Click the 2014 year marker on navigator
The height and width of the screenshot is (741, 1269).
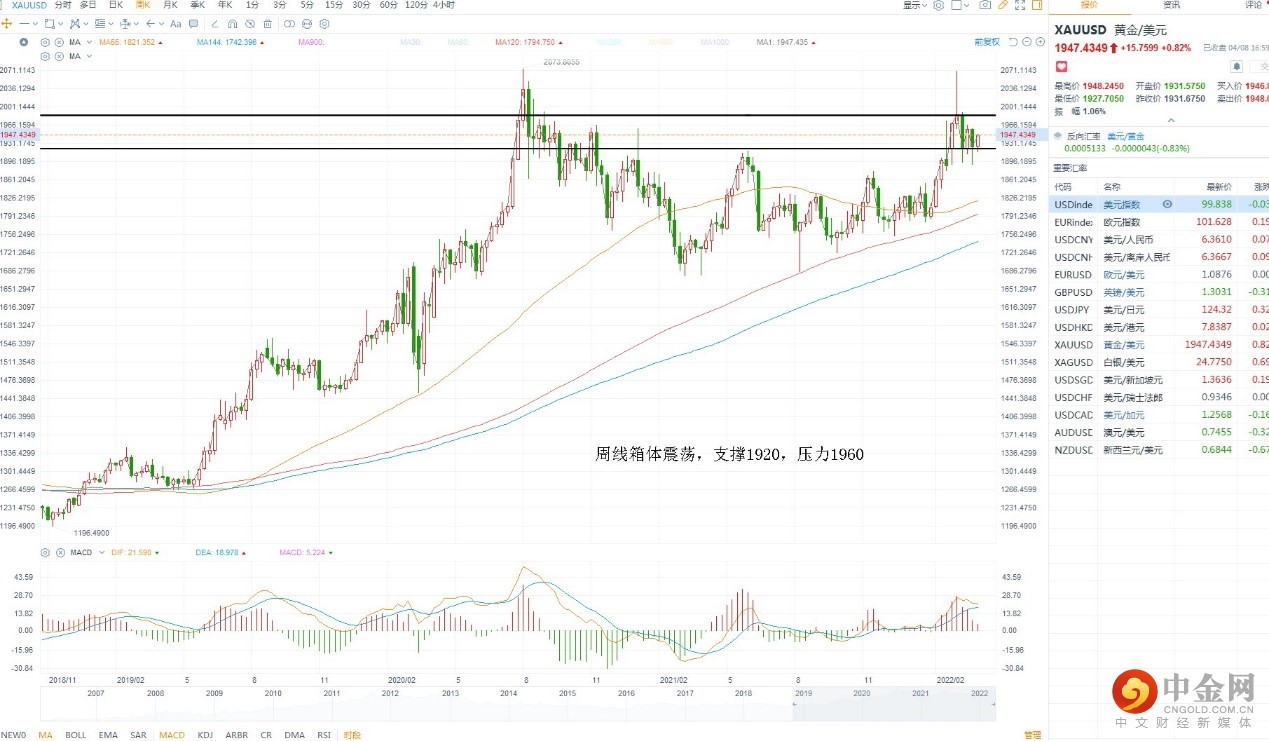(x=508, y=692)
